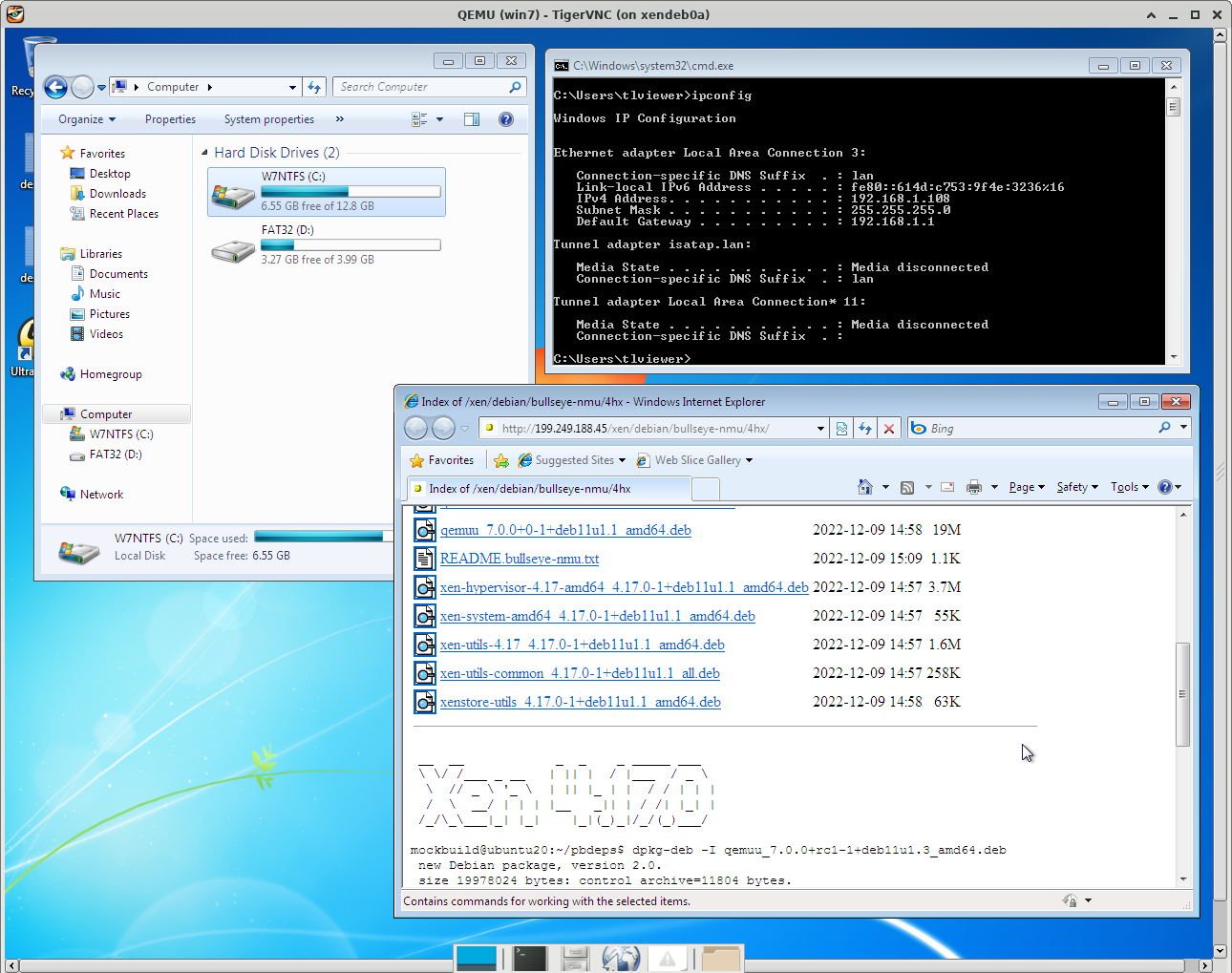Expand the Web Slice Gallery dropdown

click(749, 460)
